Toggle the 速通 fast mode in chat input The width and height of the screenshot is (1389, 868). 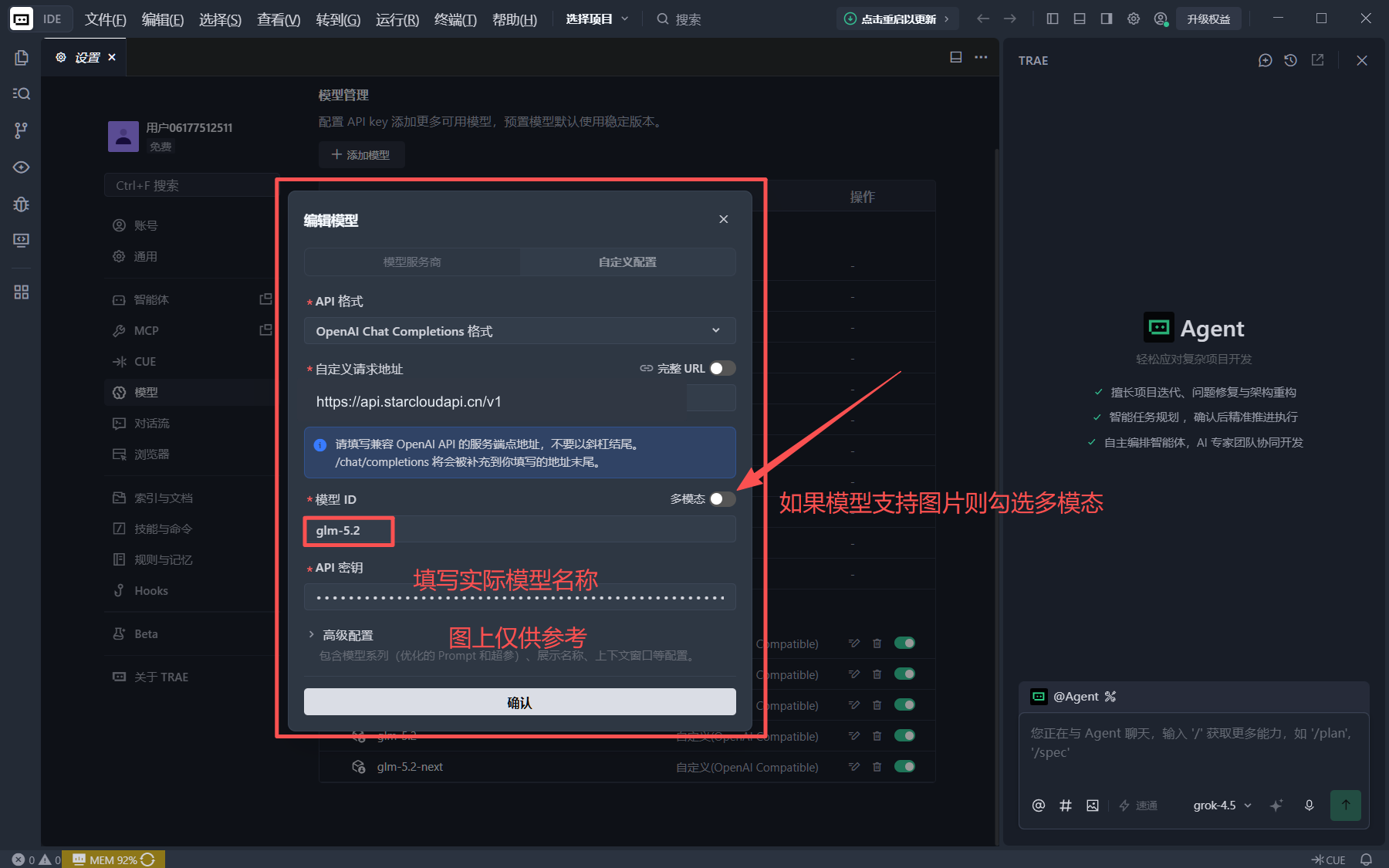pos(1138,806)
